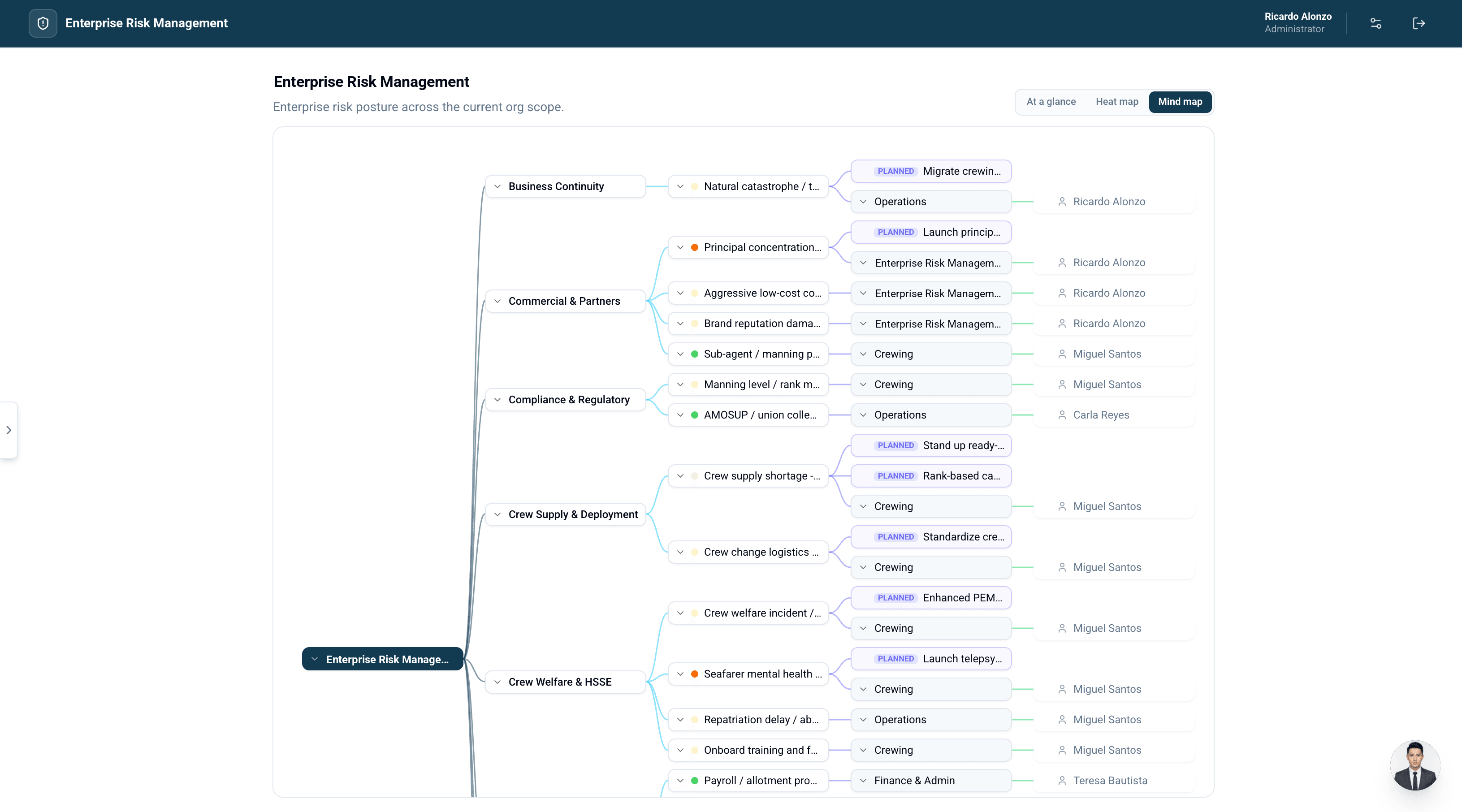The image size is (1462, 812).
Task: Click the logout icon in header
Action: 1418,23
